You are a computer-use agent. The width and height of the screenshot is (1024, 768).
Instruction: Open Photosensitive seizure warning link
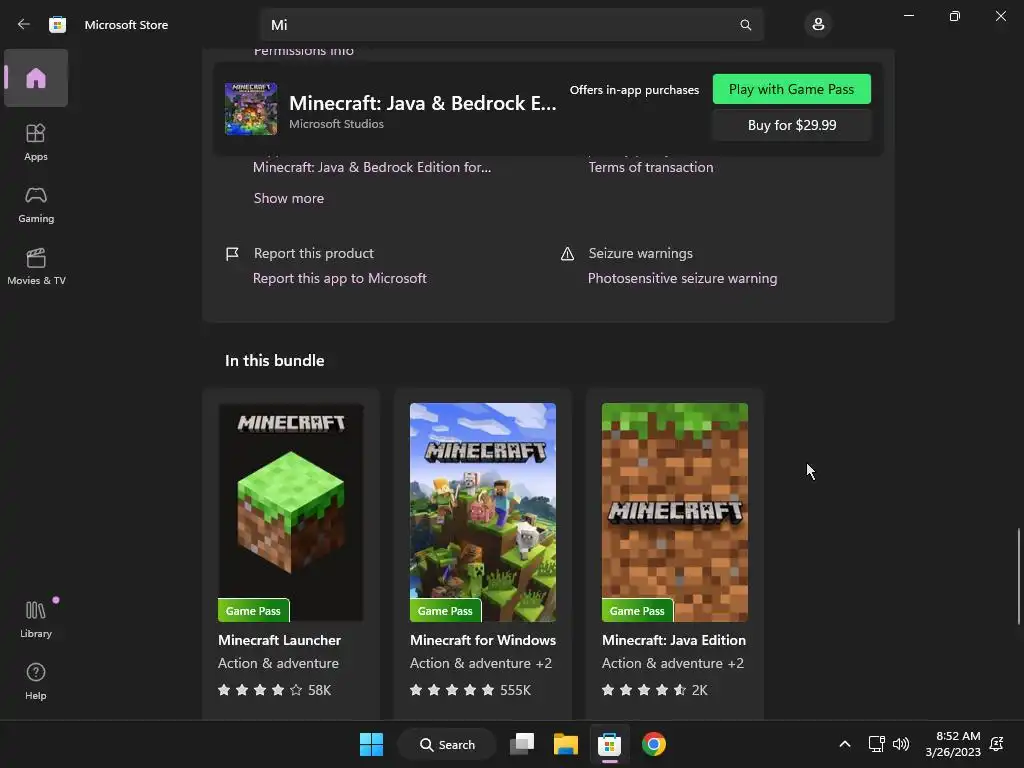(x=682, y=278)
